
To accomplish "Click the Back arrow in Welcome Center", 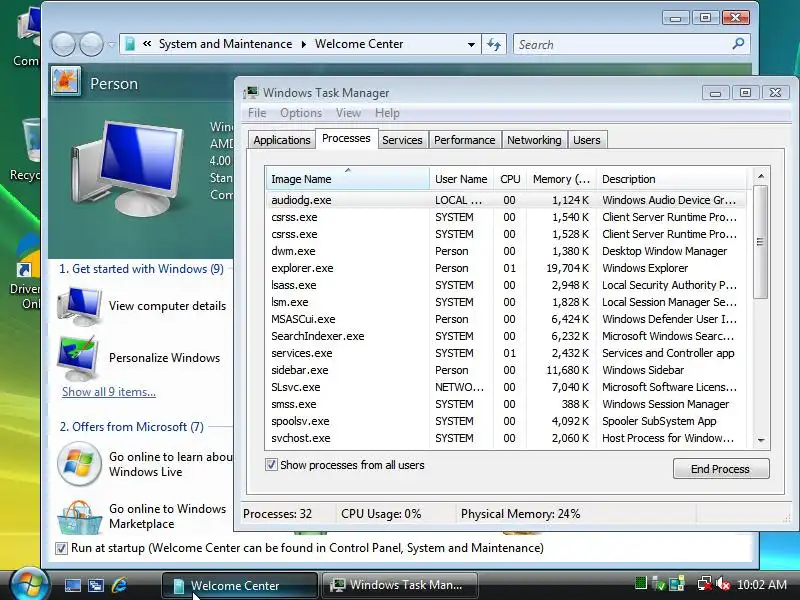I will click(63, 44).
